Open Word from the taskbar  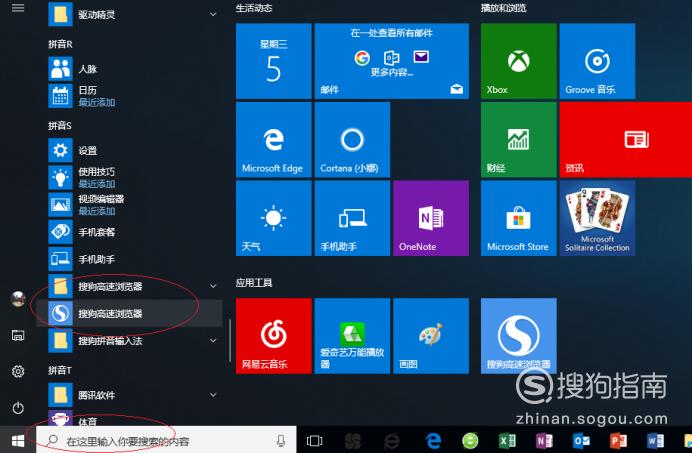click(655, 440)
